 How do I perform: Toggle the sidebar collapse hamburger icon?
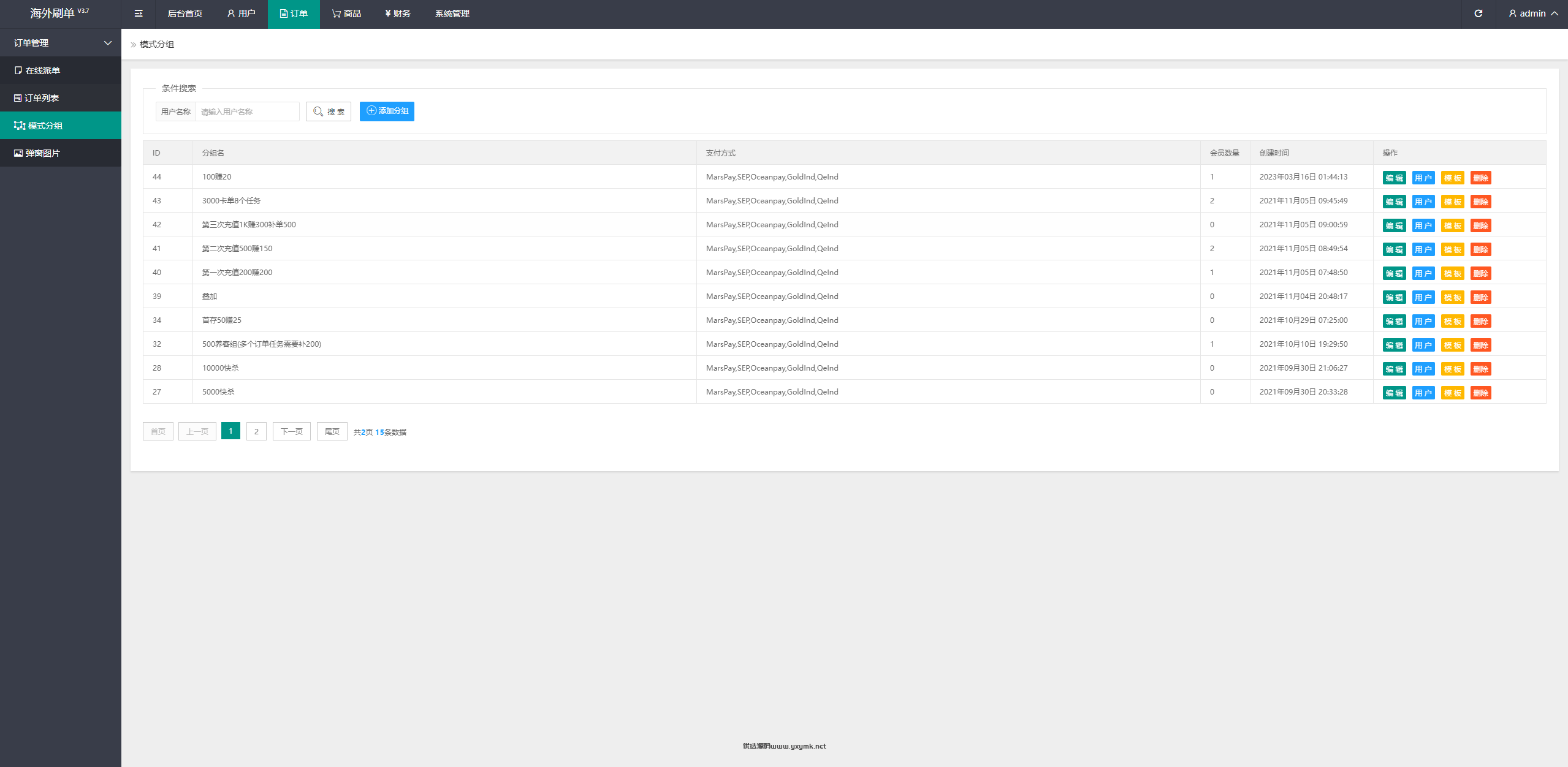coord(139,13)
